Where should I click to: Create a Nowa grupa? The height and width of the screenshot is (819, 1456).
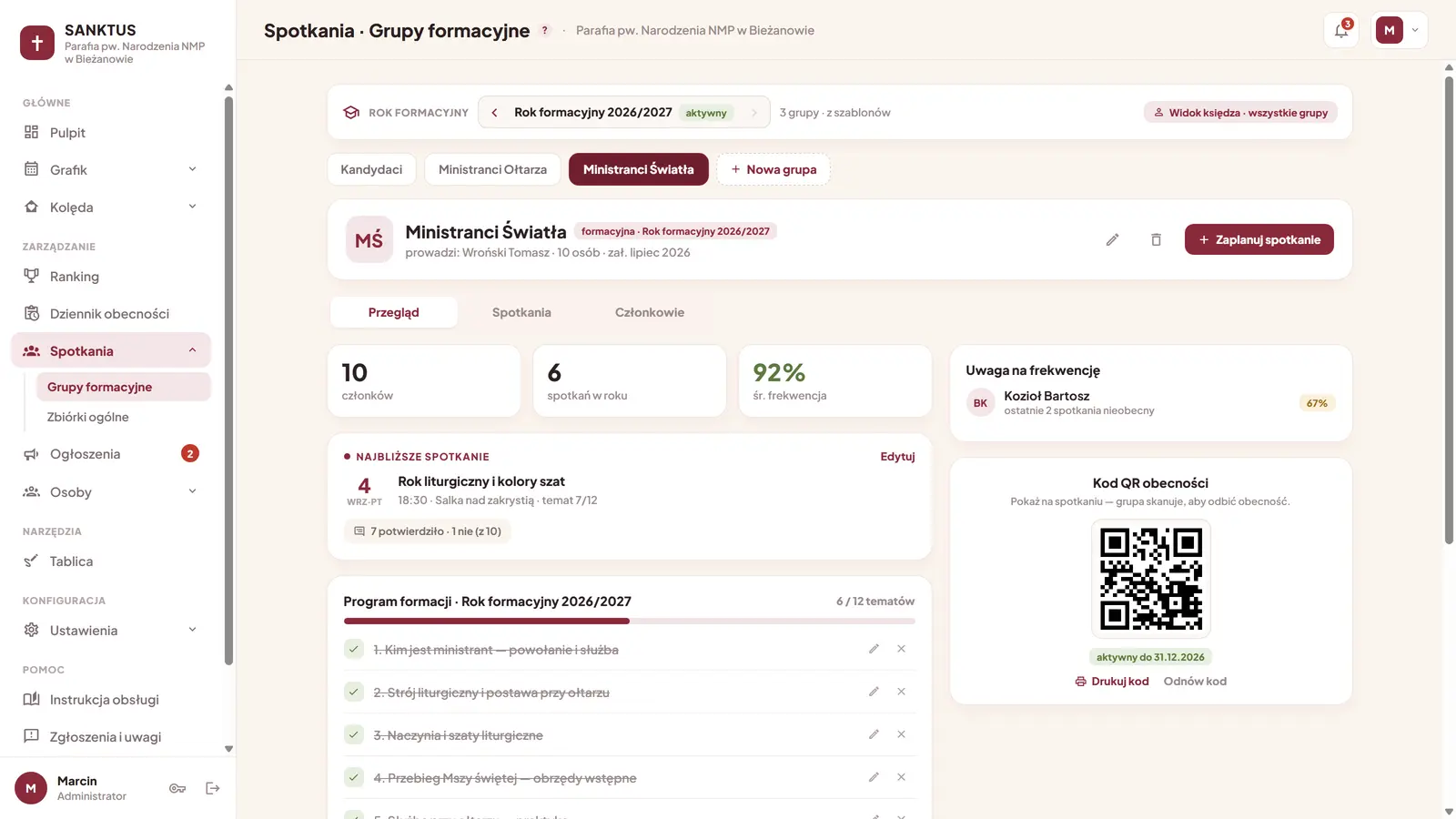(x=773, y=169)
